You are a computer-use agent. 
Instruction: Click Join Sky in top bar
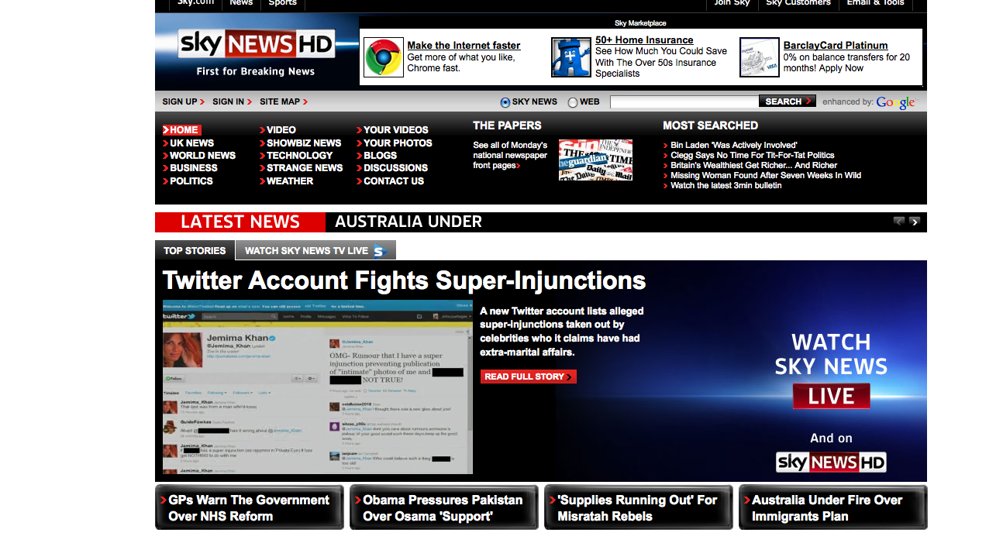click(x=732, y=3)
